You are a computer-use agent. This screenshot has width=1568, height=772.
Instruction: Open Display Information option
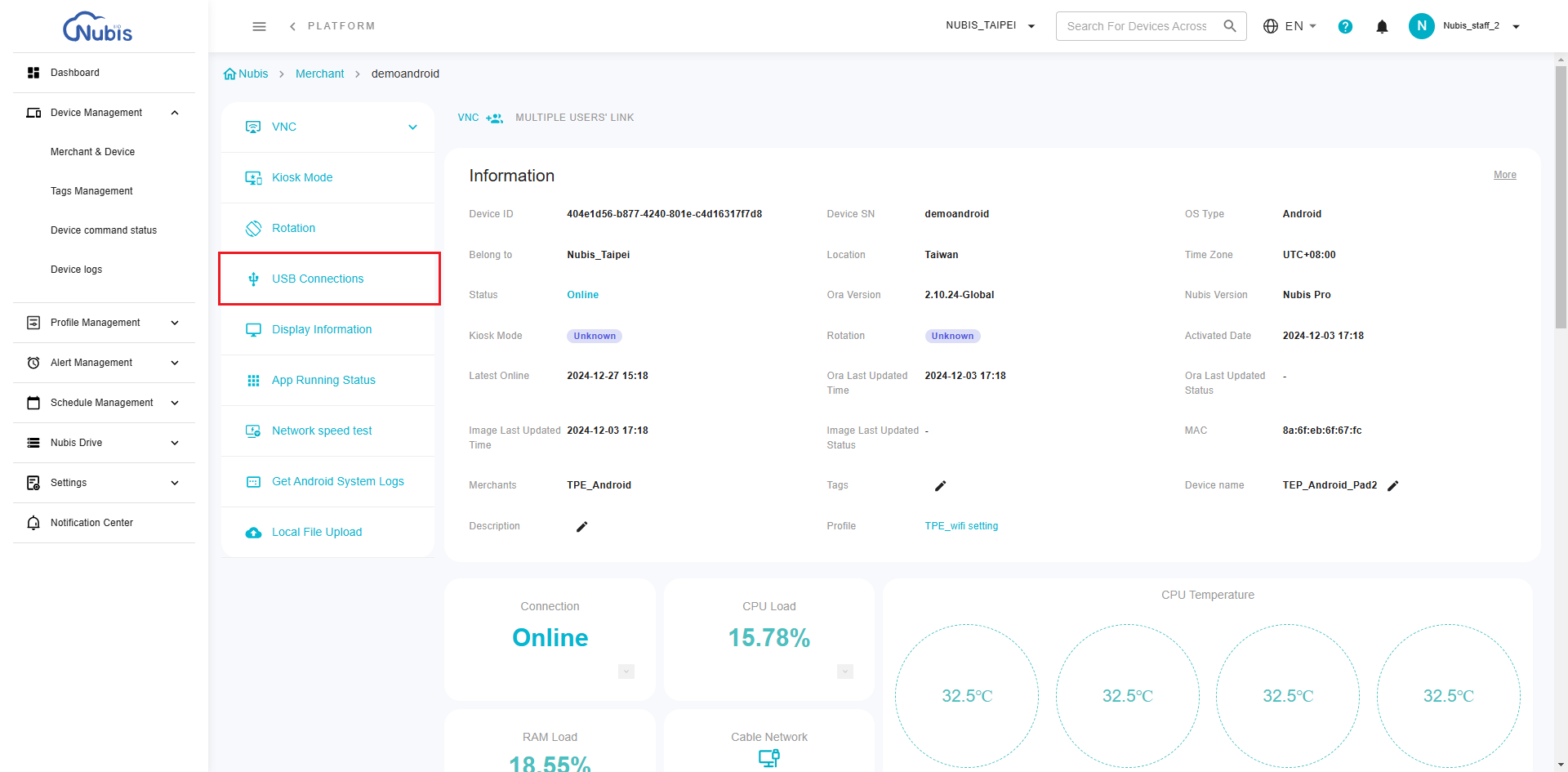(x=327, y=329)
